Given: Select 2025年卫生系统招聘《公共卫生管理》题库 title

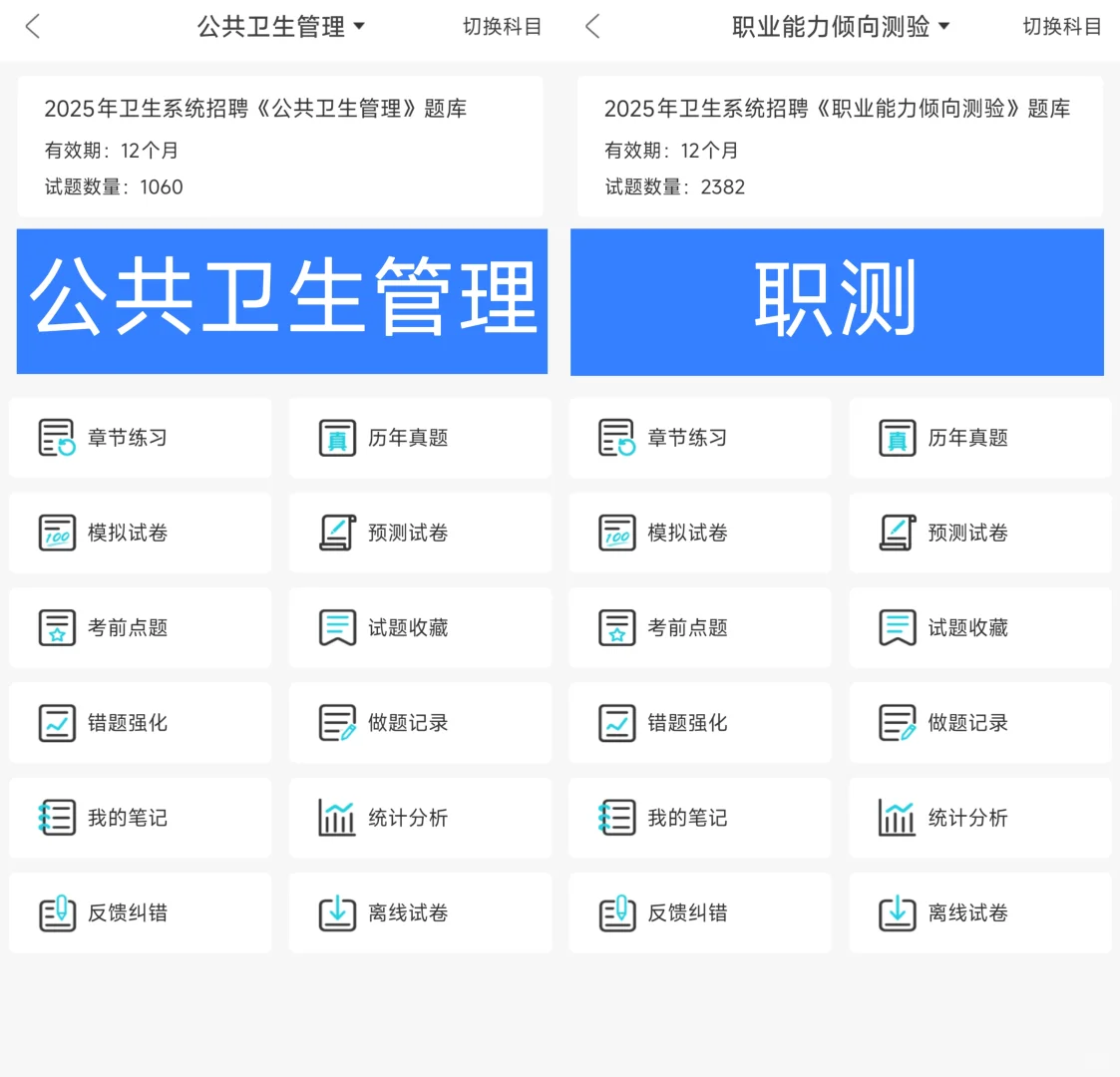Looking at the screenshot, I should [x=255, y=109].
